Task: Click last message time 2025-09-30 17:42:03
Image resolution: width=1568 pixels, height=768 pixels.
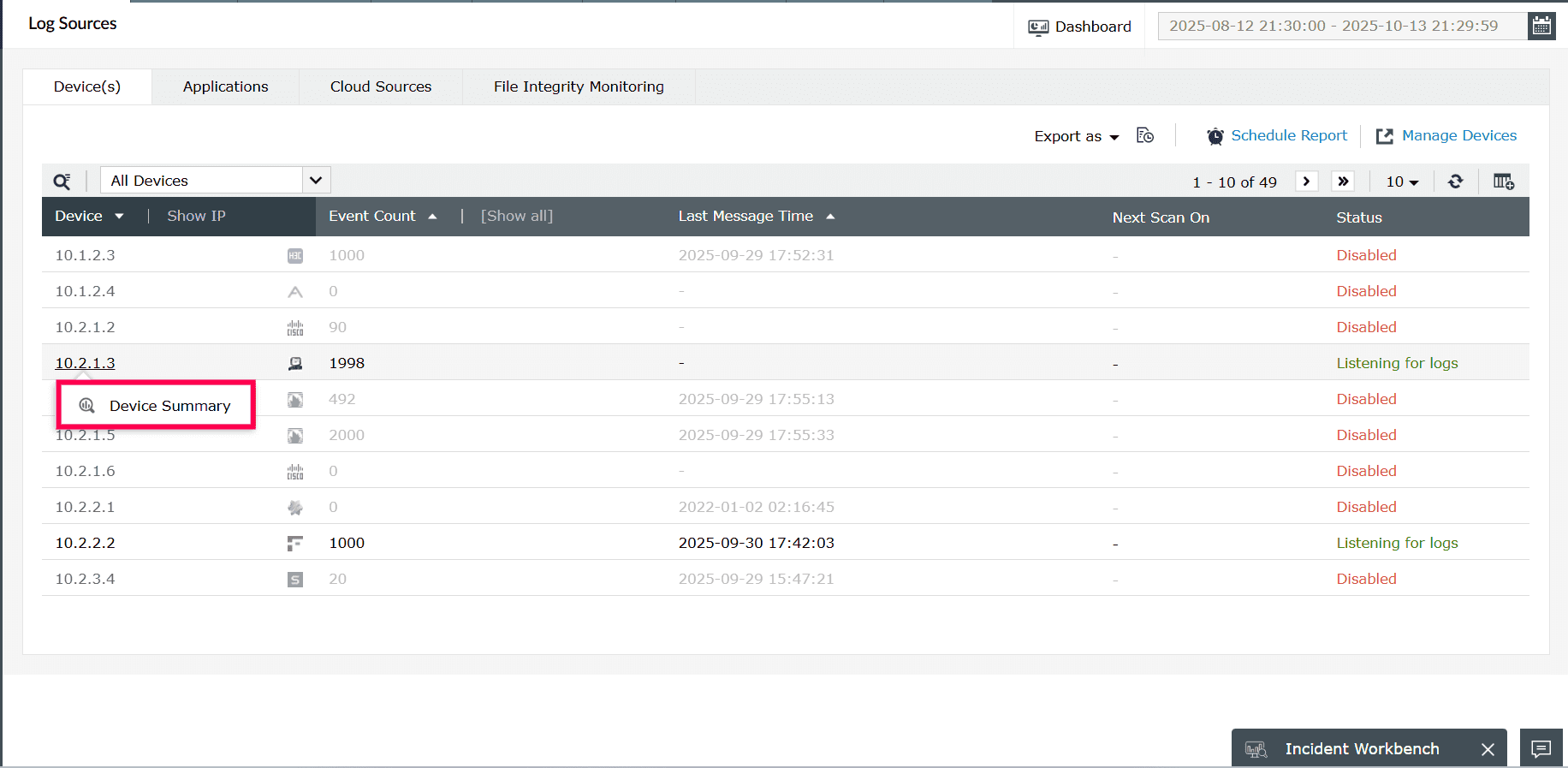Action: point(756,543)
